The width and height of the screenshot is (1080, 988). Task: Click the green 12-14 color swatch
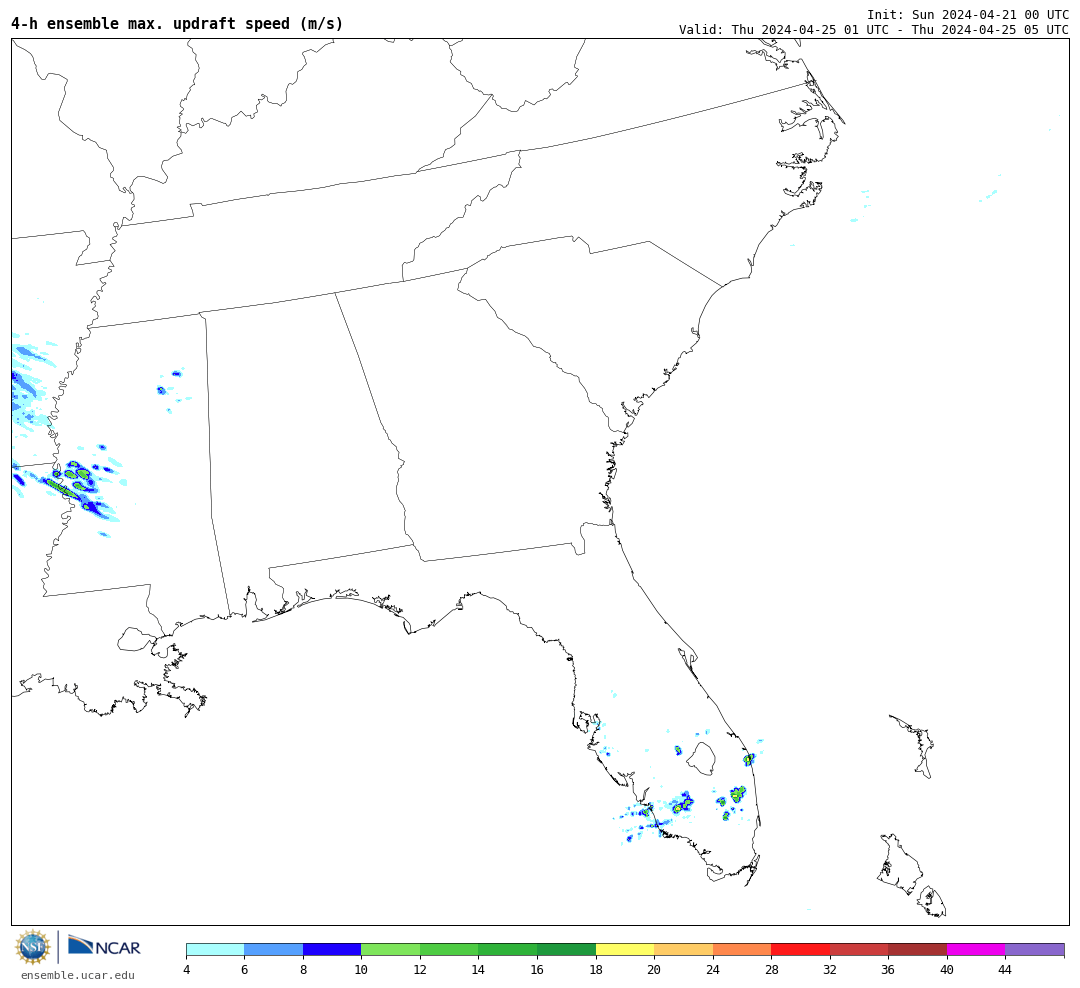[x=449, y=949]
